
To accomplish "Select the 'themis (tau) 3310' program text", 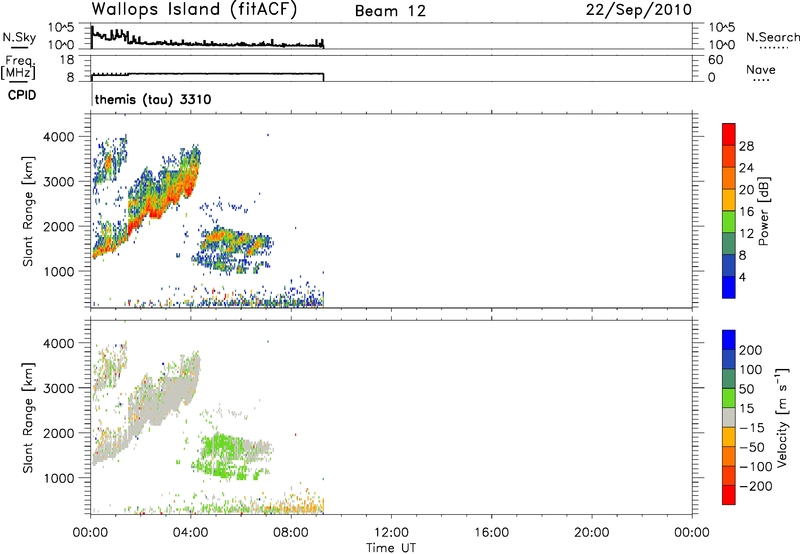I will pyautogui.click(x=153, y=99).
